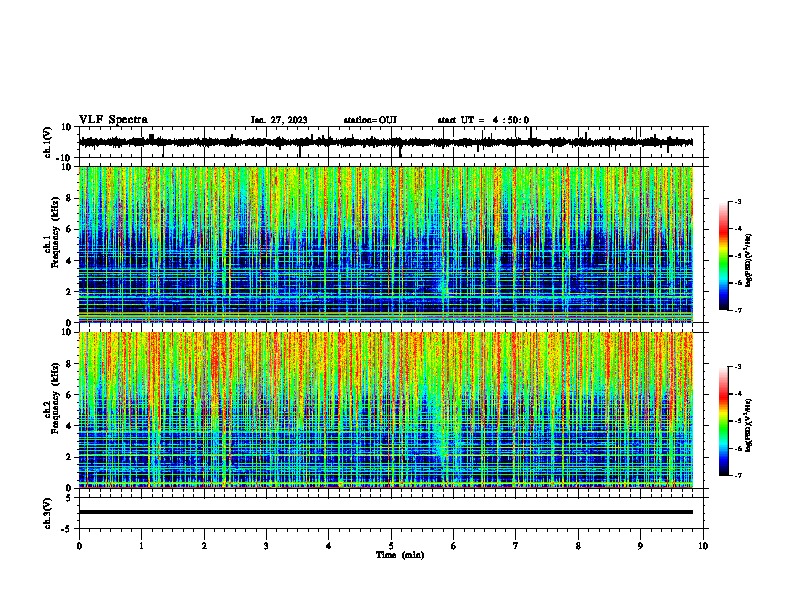The image size is (792, 612).
Task: Click the "-3" label on ch.2 color scale
Action: point(738,367)
